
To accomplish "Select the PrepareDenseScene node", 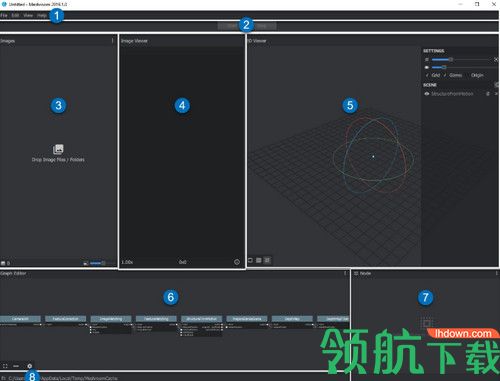I will pyautogui.click(x=247, y=319).
